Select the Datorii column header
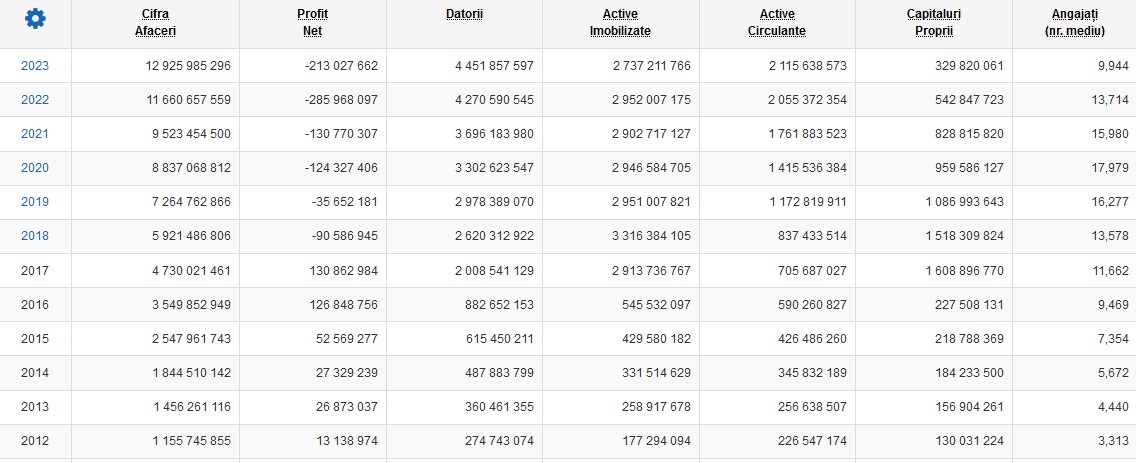Image resolution: width=1136 pixels, height=463 pixels. [464, 14]
